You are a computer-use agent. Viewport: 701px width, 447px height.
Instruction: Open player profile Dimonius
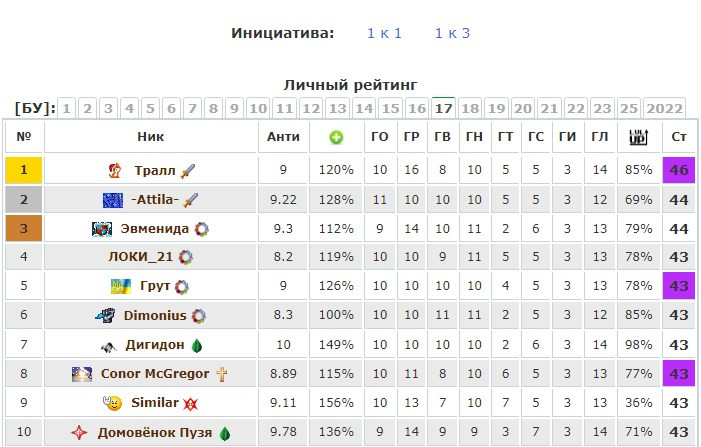pyautogui.click(x=155, y=316)
